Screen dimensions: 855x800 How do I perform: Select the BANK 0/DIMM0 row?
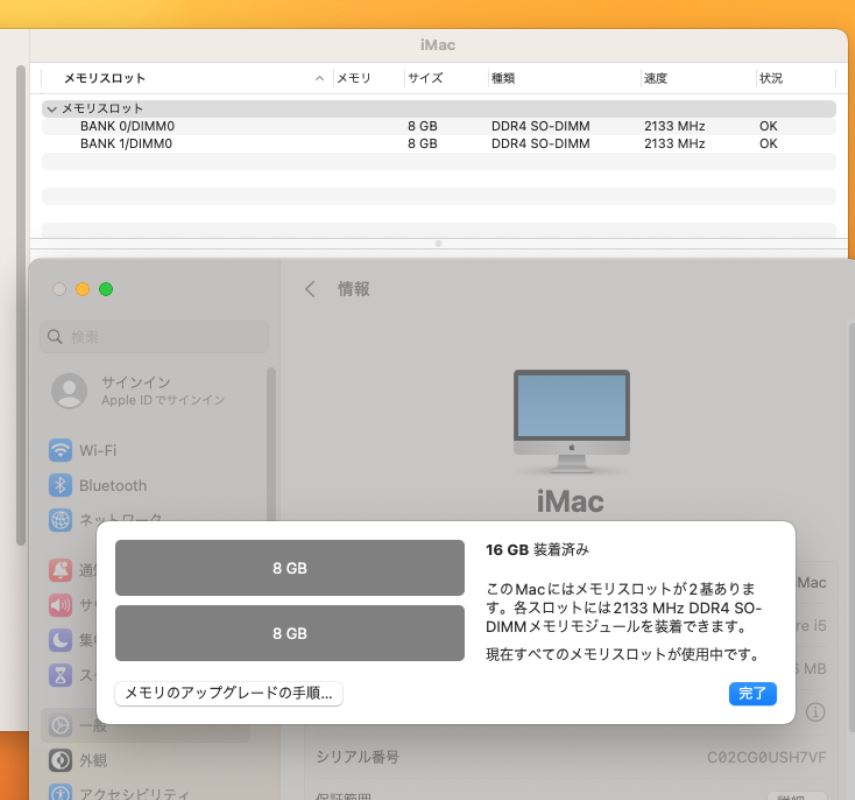(x=438, y=126)
